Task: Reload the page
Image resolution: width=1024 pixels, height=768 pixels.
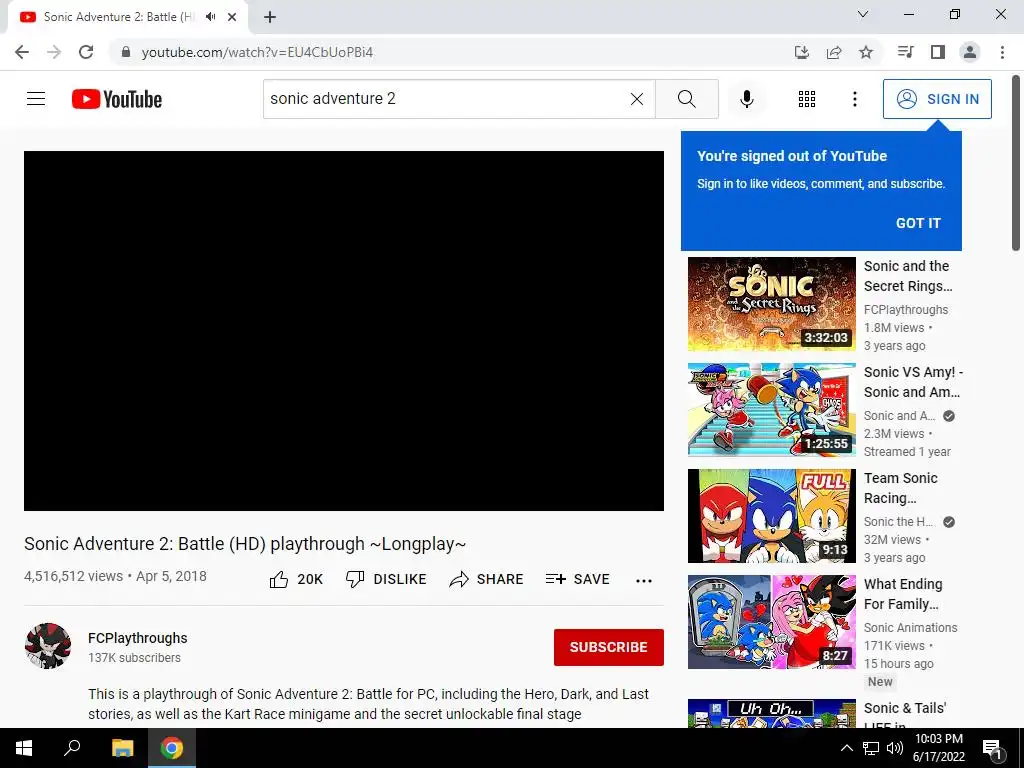Action: 86,52
